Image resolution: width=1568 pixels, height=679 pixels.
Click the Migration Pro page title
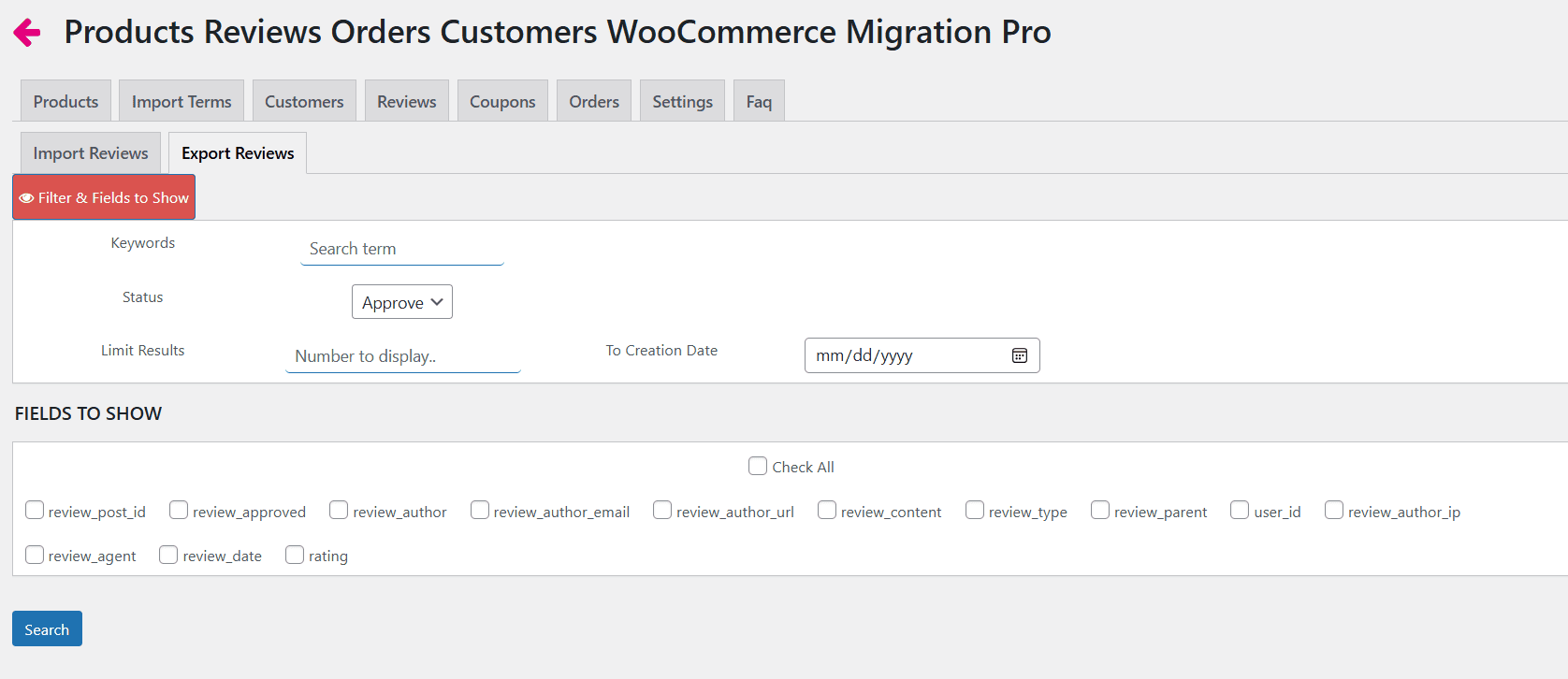(x=558, y=32)
